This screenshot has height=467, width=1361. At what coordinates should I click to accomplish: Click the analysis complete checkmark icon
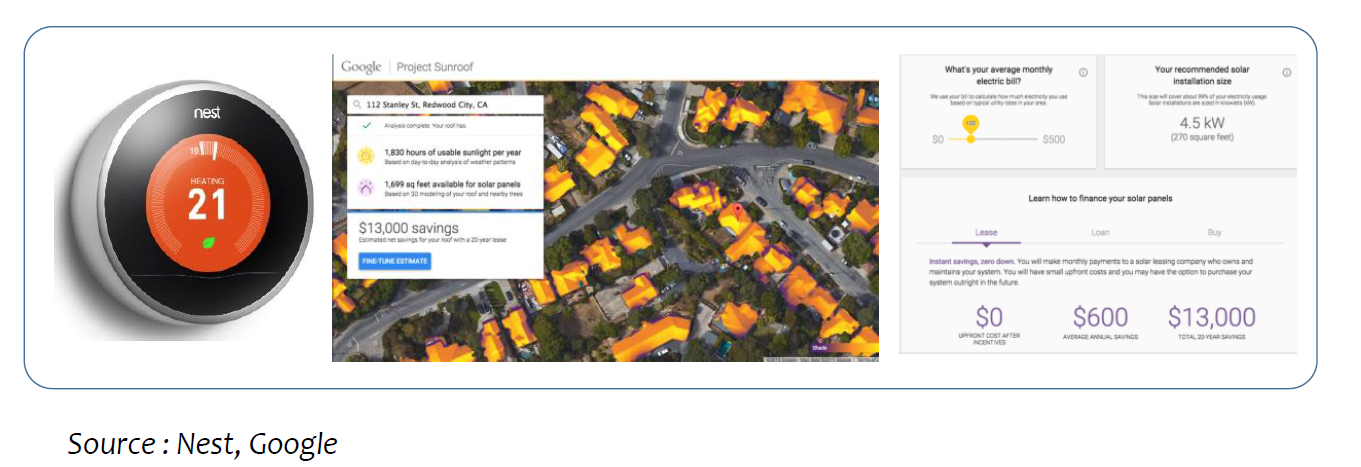[366, 126]
